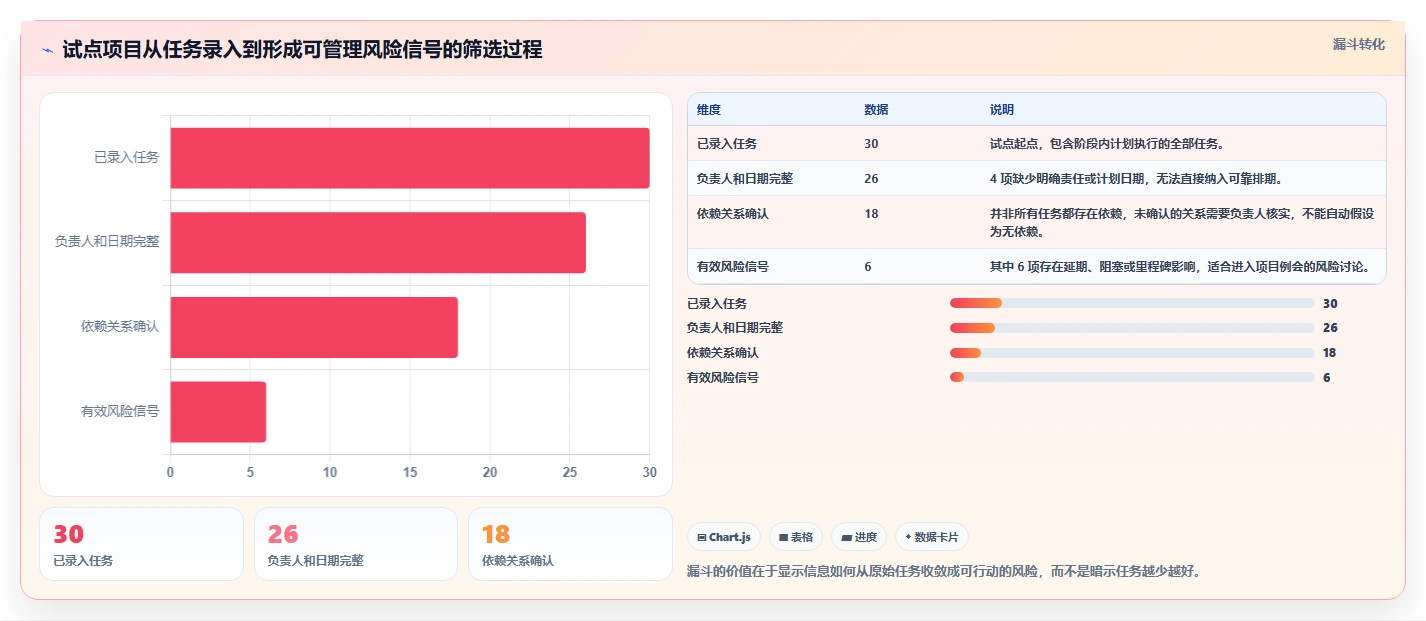Click the chart bar for 负责人和日期完整
The width and height of the screenshot is (1426, 621).
(377, 242)
